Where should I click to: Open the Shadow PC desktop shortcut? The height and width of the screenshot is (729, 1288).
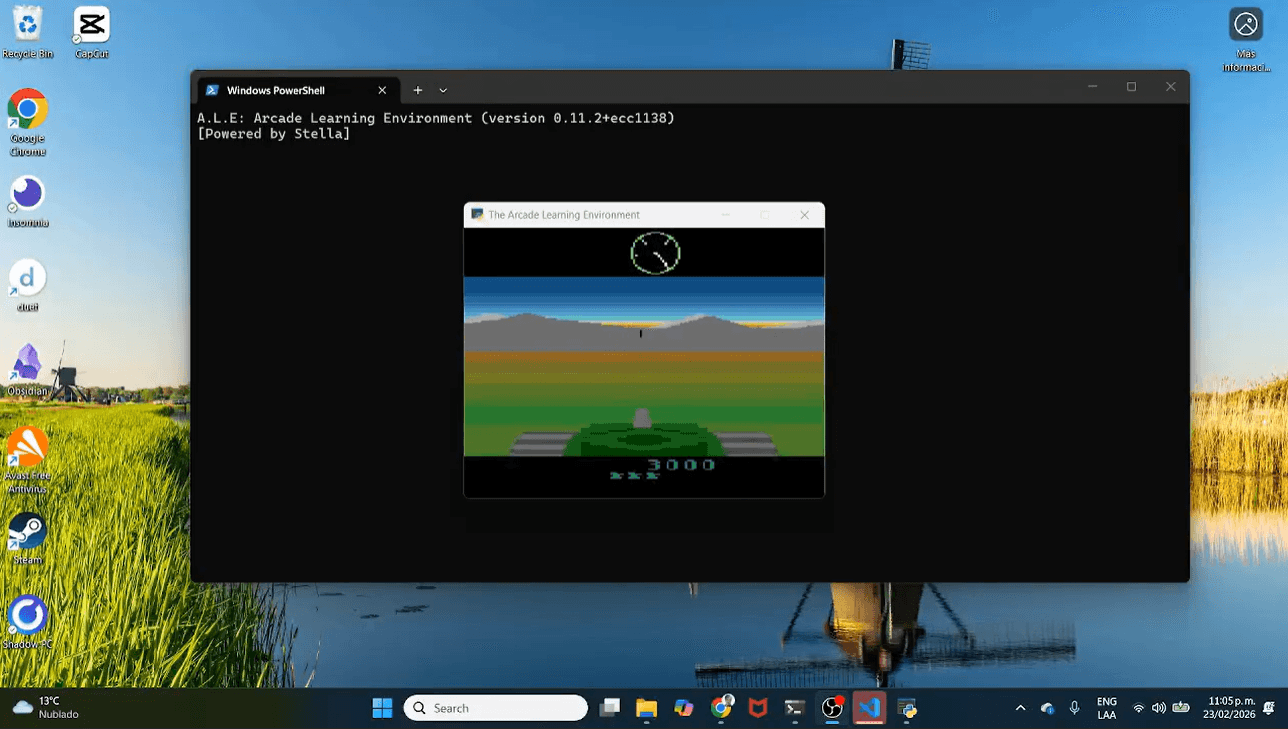coord(28,622)
